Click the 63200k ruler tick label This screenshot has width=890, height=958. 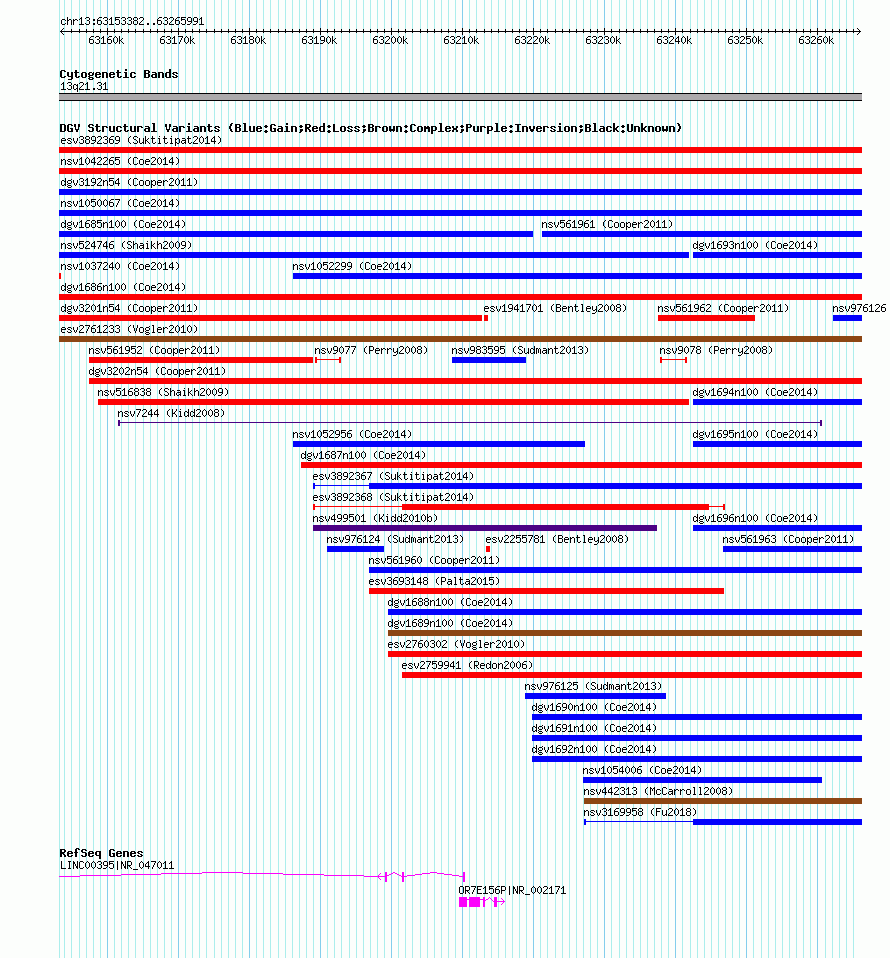pyautogui.click(x=390, y=40)
